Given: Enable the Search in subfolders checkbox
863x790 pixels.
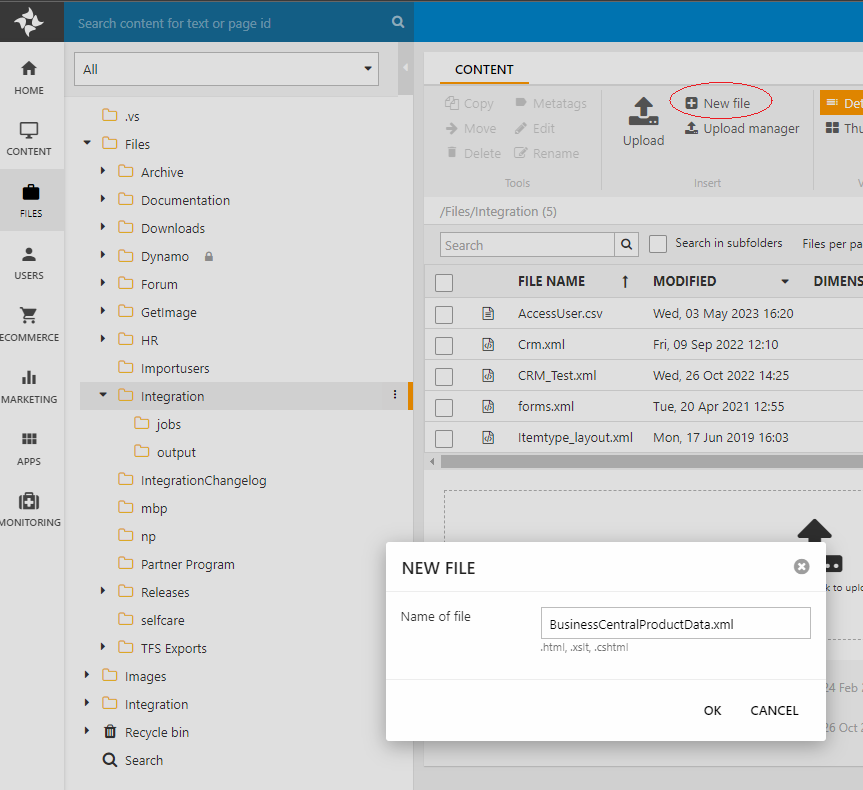Looking at the screenshot, I should 658,244.
